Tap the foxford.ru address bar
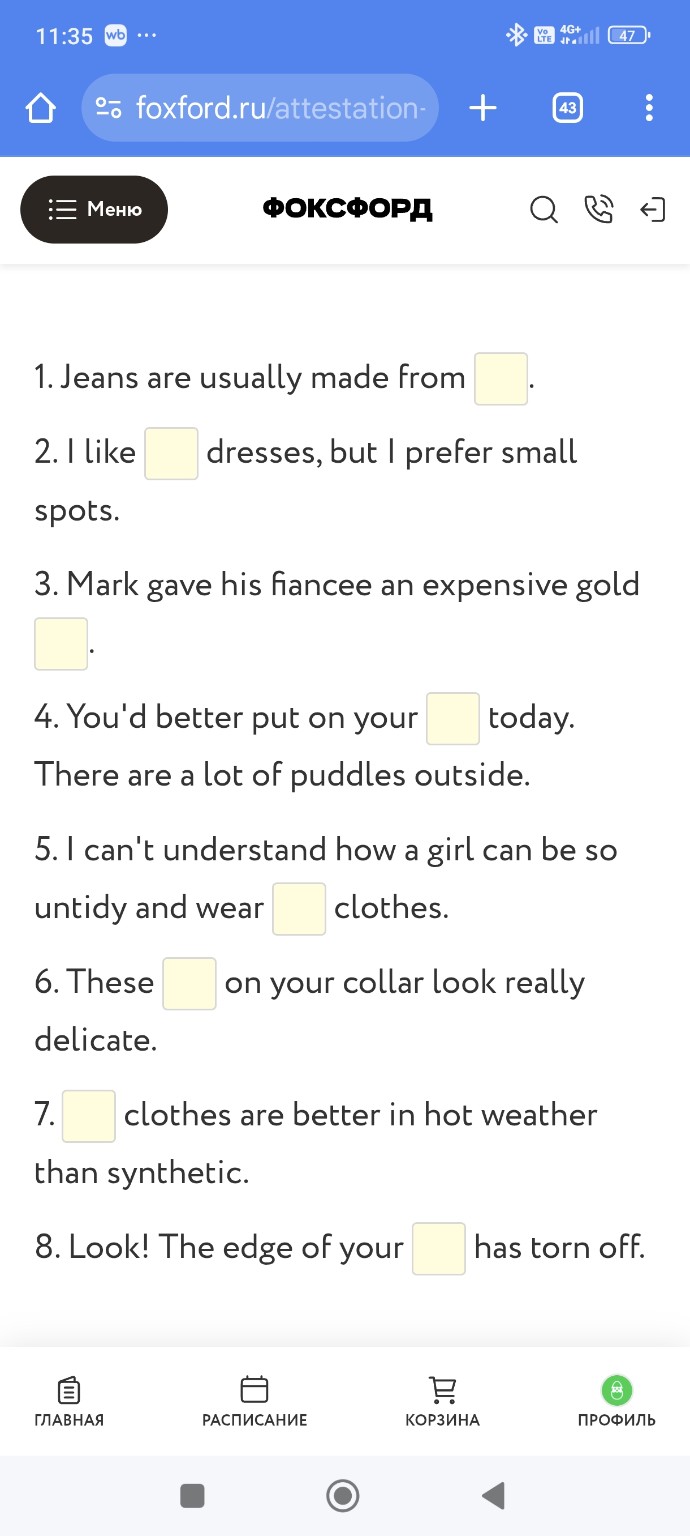Screen dimensions: 690x1536 (260, 108)
